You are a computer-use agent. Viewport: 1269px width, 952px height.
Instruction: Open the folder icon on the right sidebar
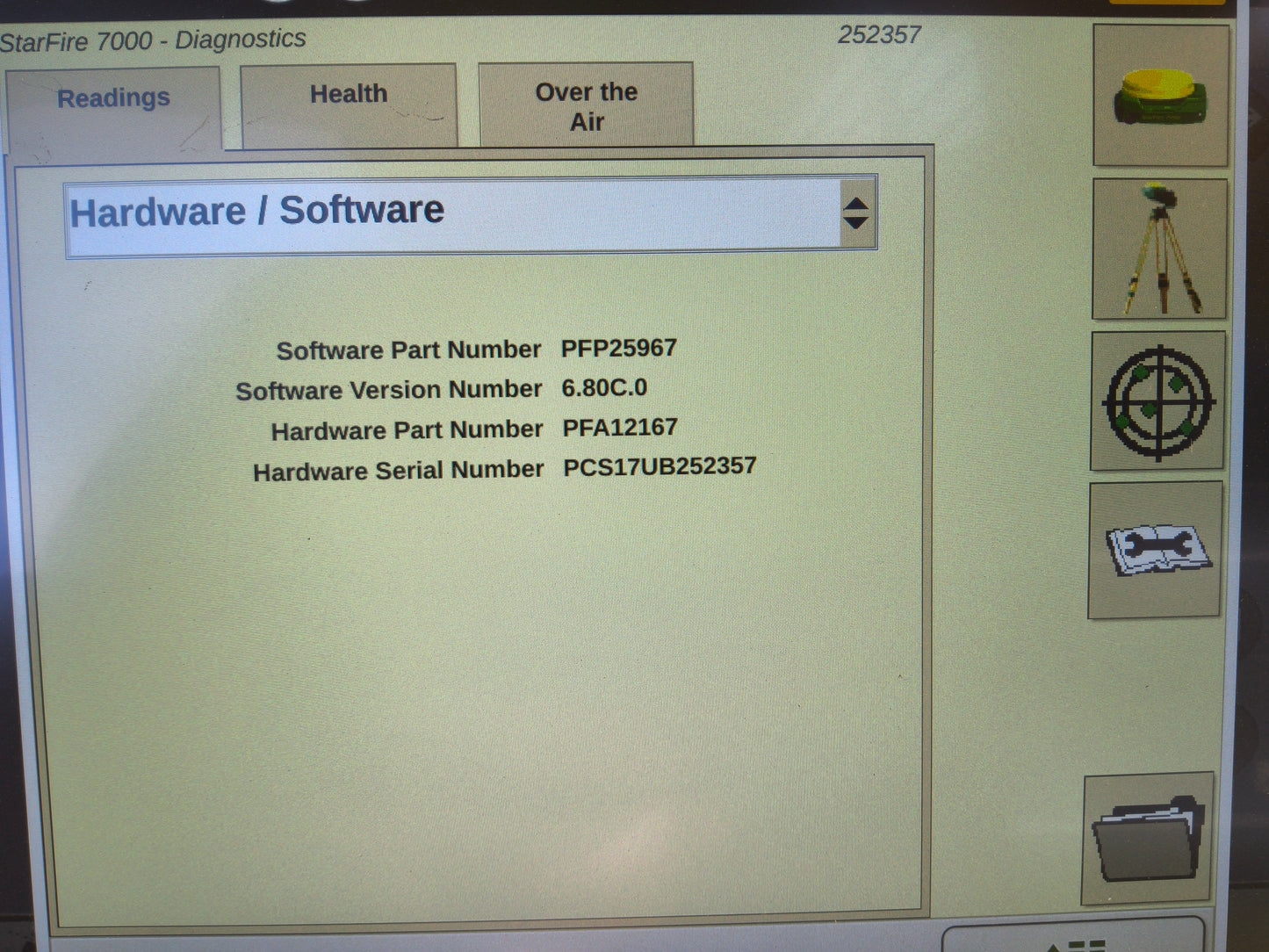pyautogui.click(x=1149, y=839)
